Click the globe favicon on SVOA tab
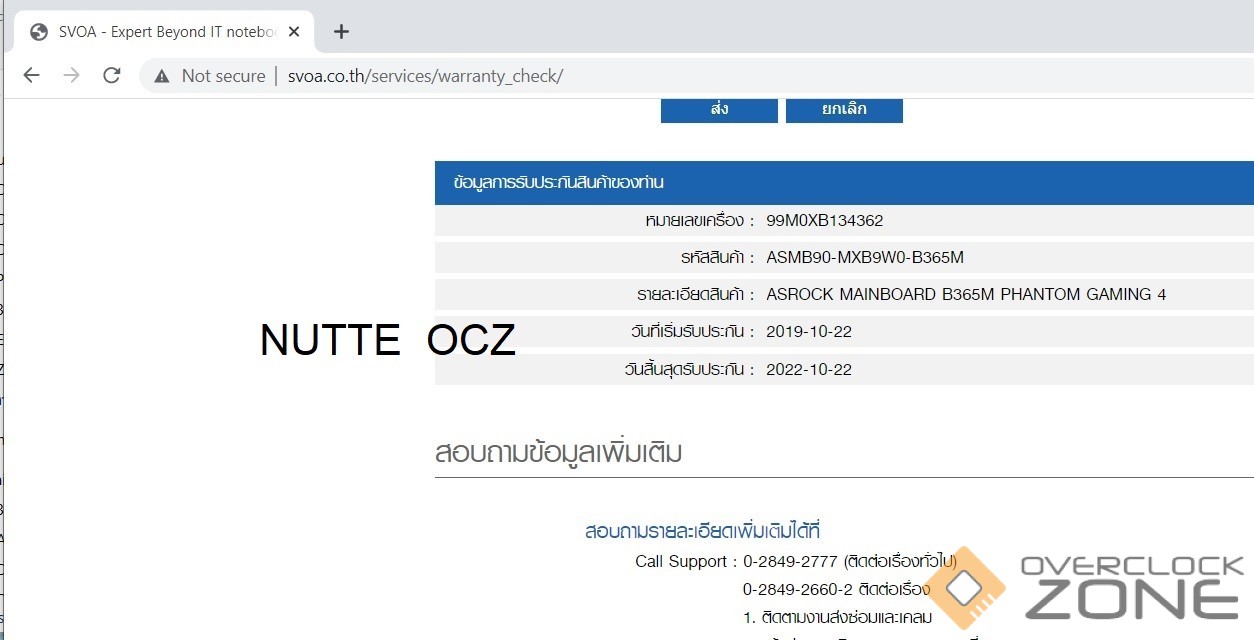The width and height of the screenshot is (1254, 640). (x=39, y=32)
